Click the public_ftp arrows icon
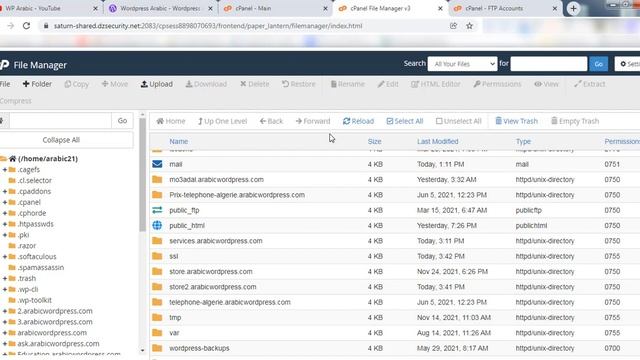The image size is (640, 360). pos(157,210)
